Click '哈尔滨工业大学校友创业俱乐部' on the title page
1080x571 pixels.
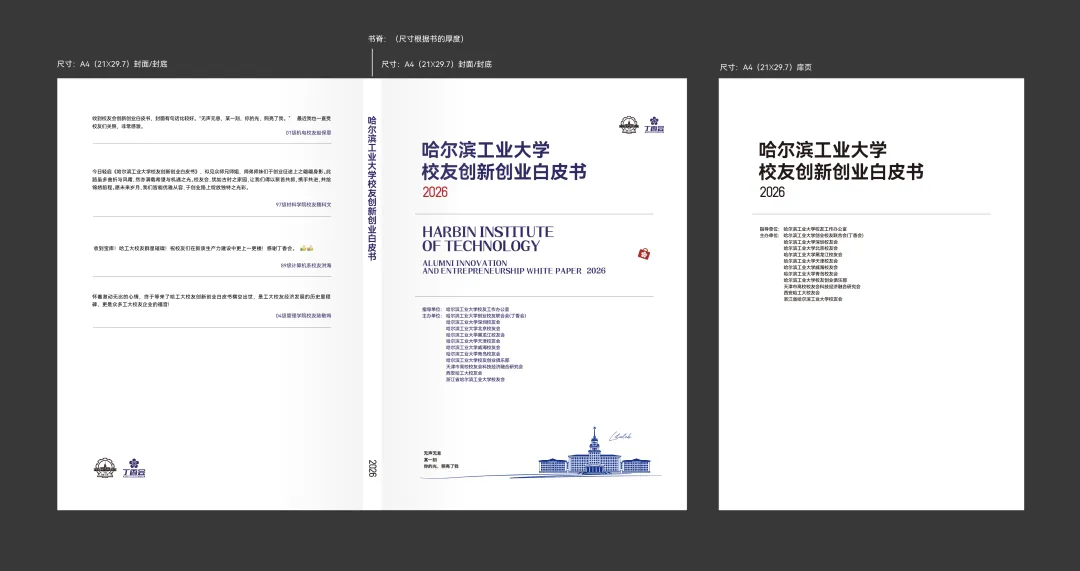click(815, 280)
